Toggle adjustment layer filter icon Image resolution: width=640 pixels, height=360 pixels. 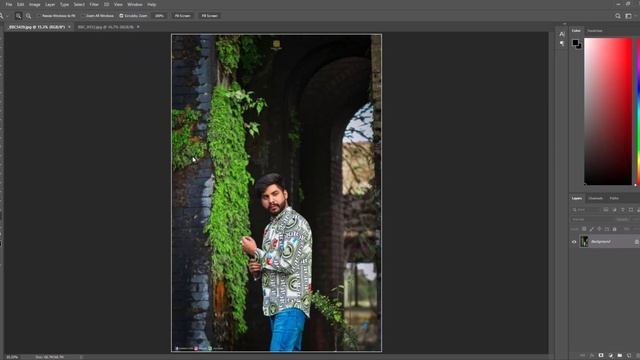click(614, 210)
